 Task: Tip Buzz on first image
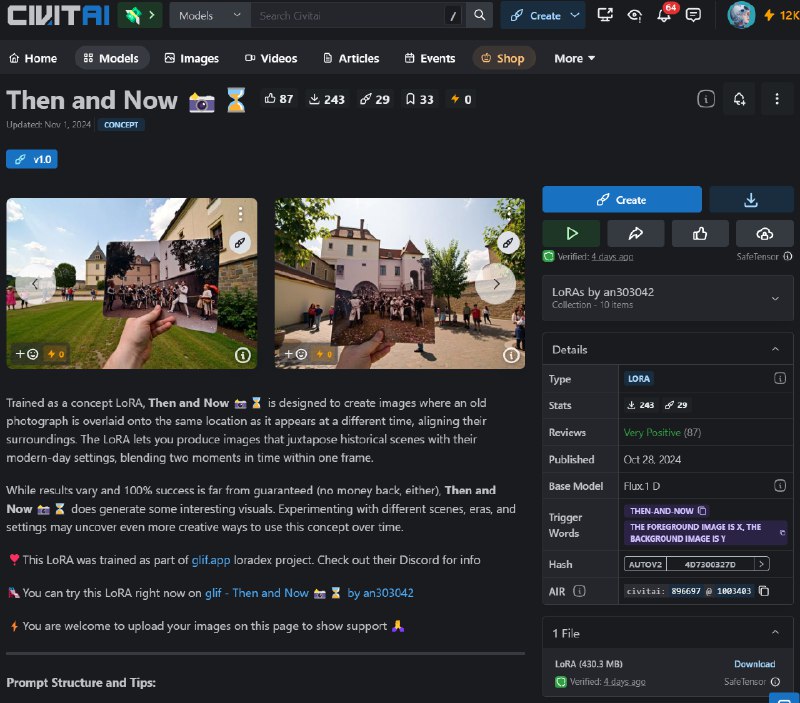pyautogui.click(x=56, y=354)
